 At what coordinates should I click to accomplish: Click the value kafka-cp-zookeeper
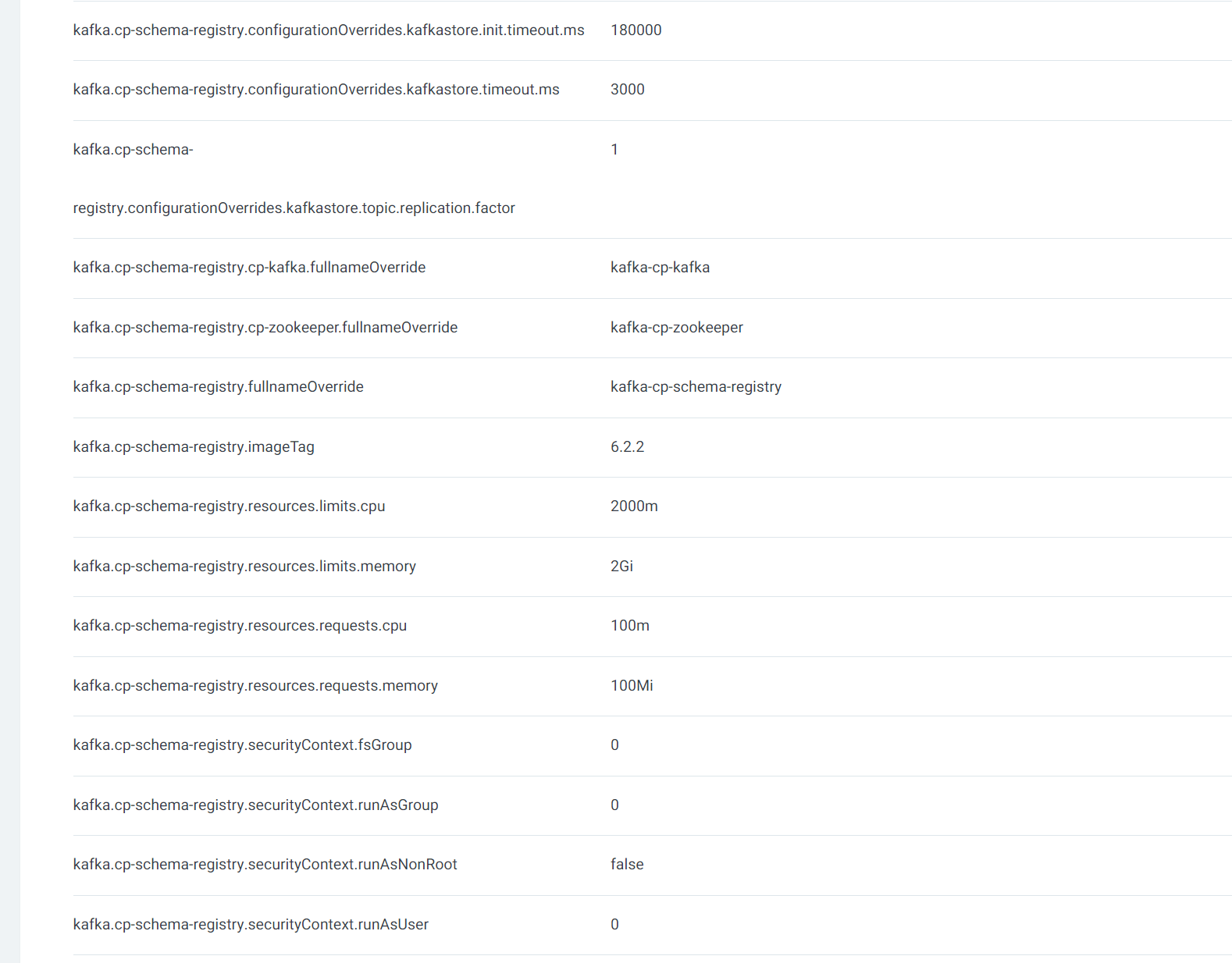click(x=676, y=328)
